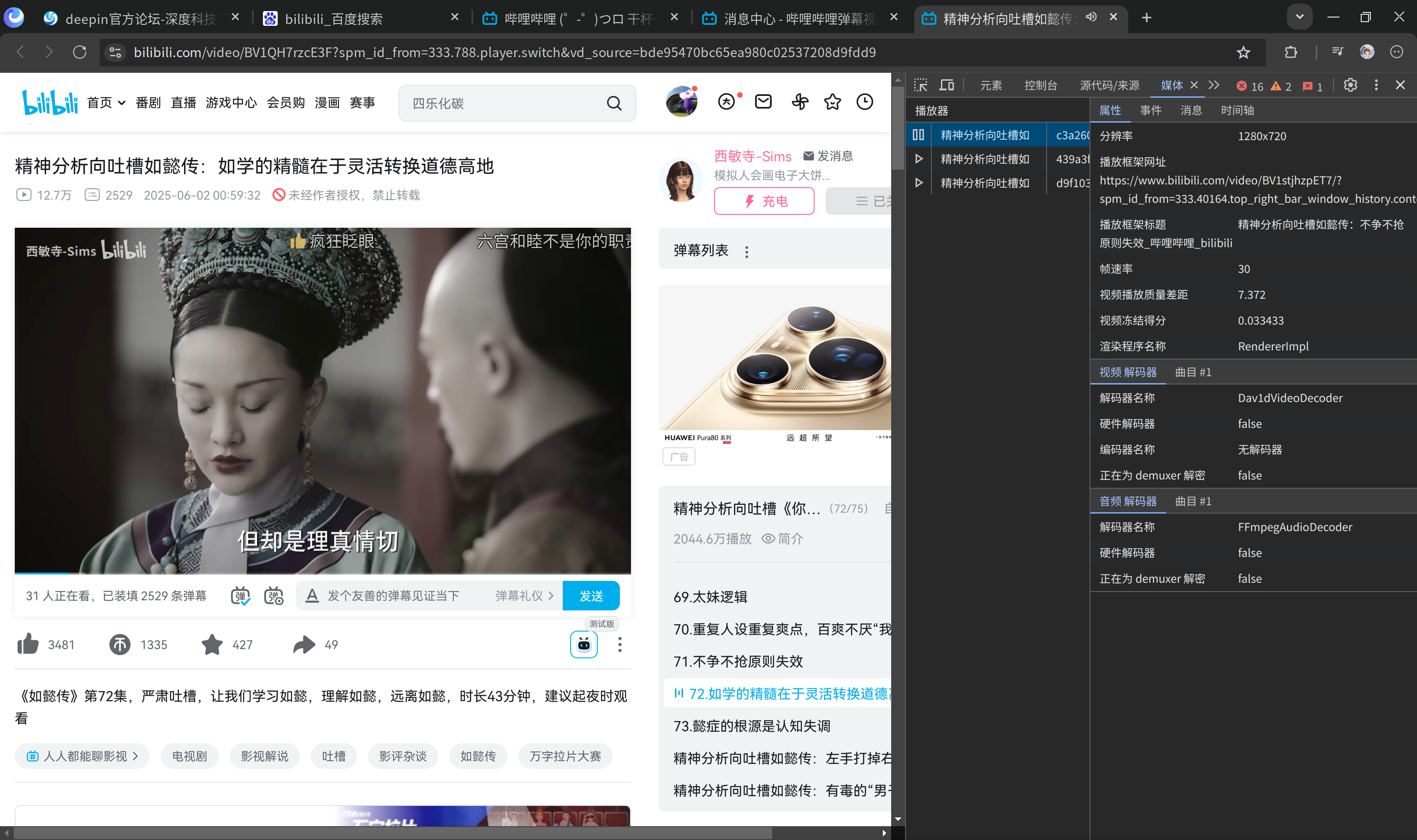
Task: Select the 如懿传 tag chip
Action: point(477,756)
